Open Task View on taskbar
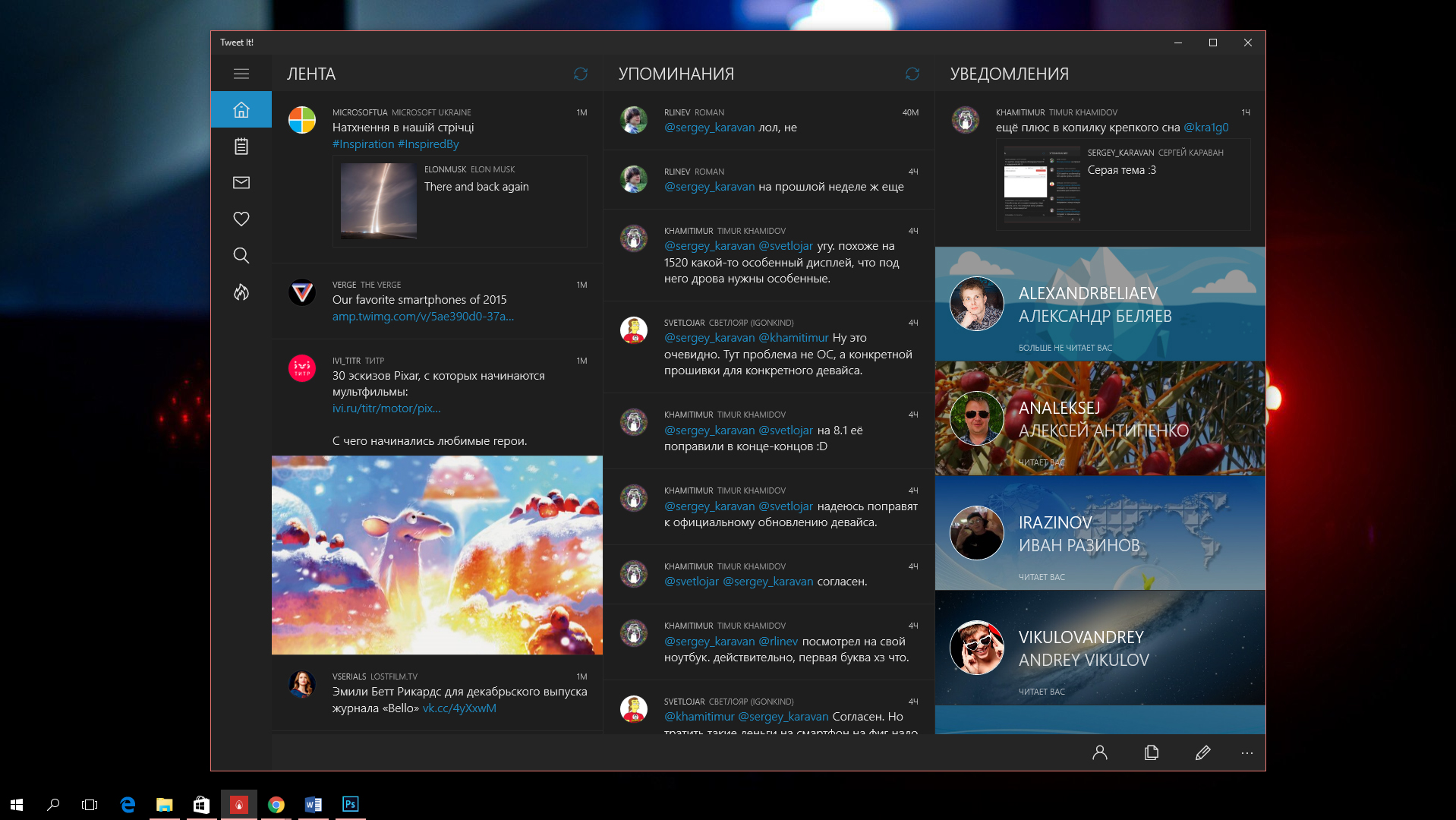This screenshot has height=820, width=1456. tap(90, 804)
